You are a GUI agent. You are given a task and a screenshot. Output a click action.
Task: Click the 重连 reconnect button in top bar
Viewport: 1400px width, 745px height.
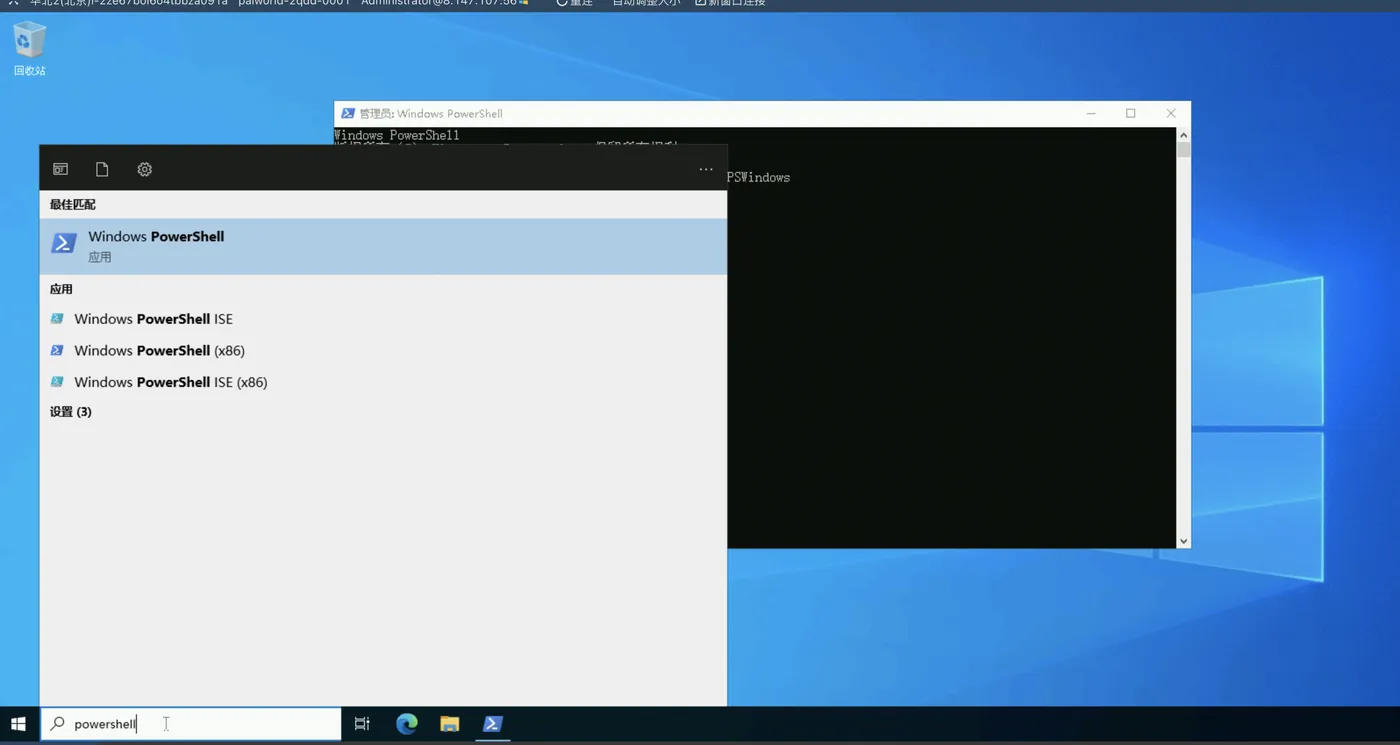[575, 3]
